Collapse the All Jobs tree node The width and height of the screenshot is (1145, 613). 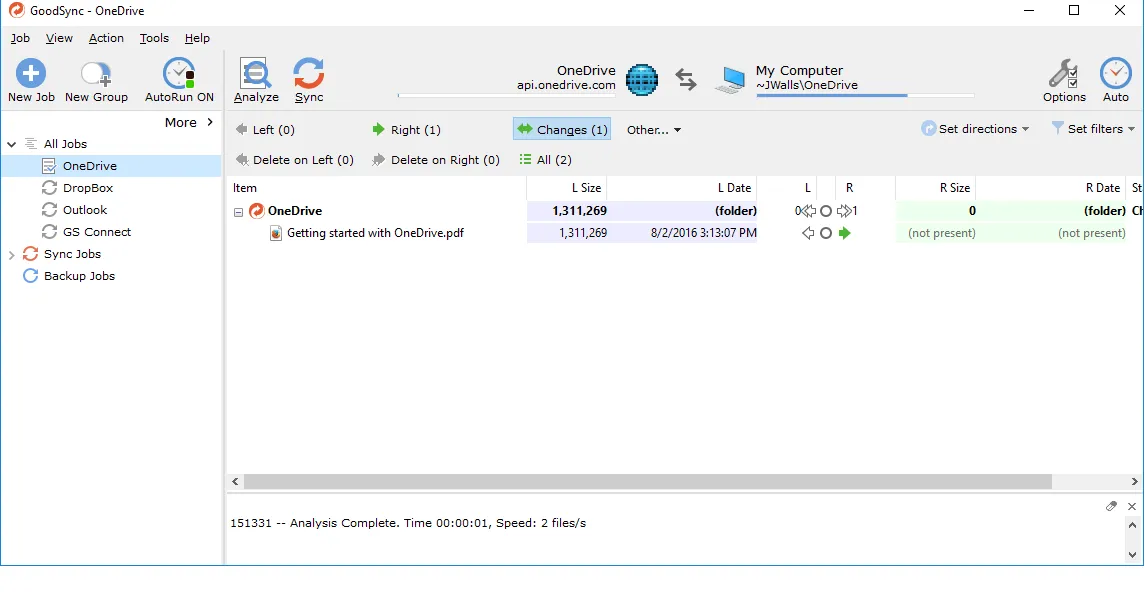tap(11, 144)
